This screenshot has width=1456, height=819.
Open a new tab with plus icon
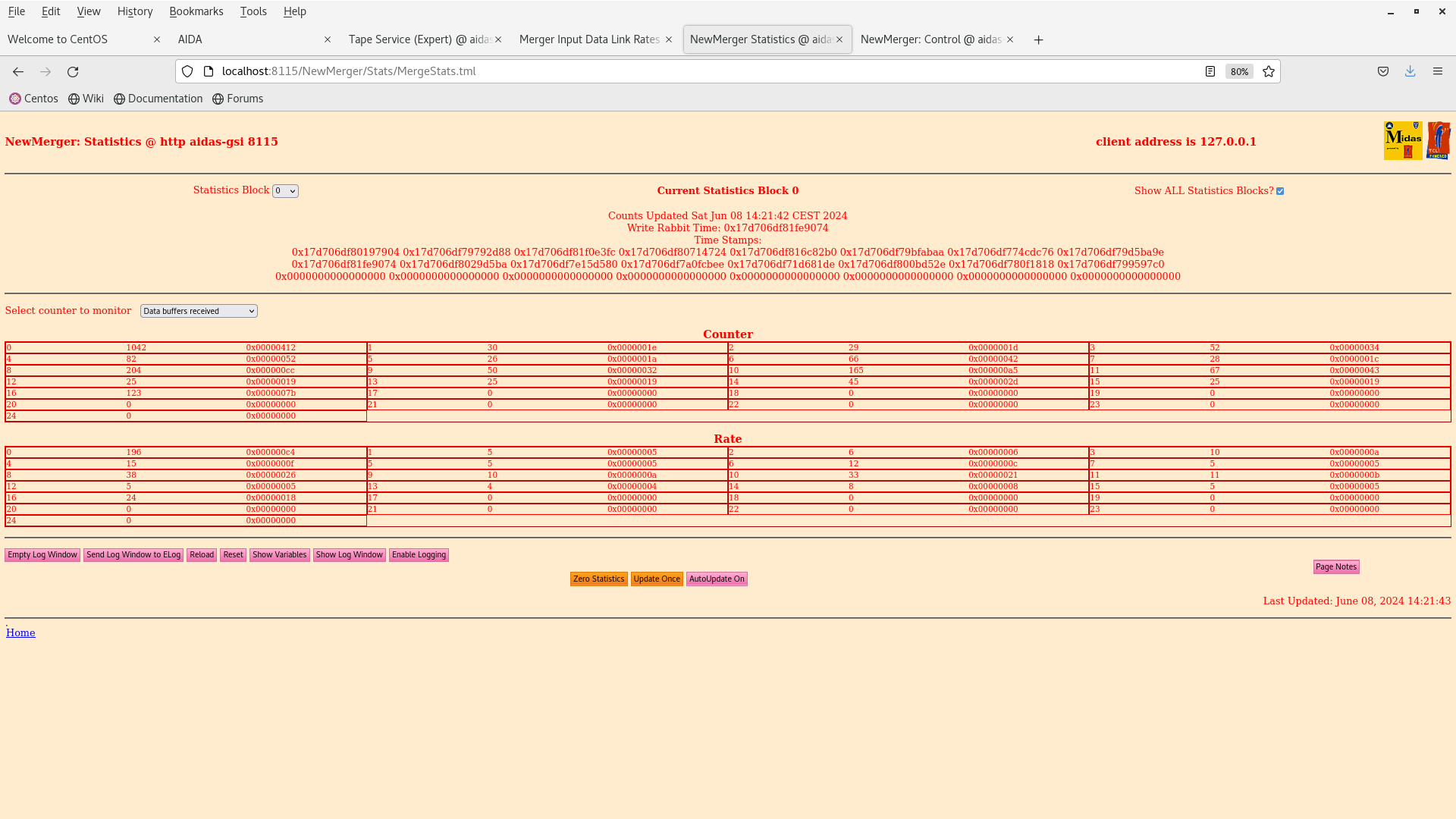pos(1038,39)
